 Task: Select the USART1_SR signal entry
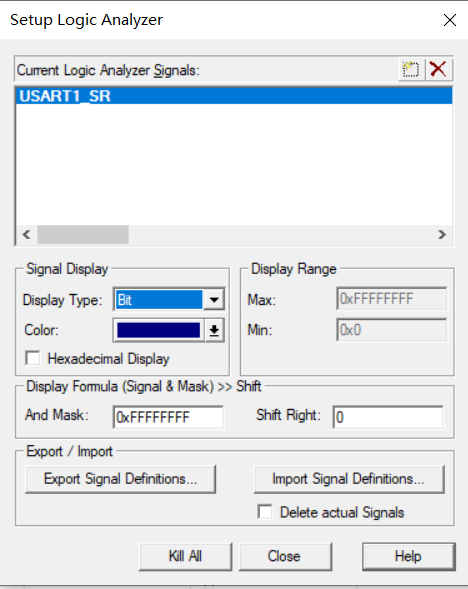(x=234, y=96)
